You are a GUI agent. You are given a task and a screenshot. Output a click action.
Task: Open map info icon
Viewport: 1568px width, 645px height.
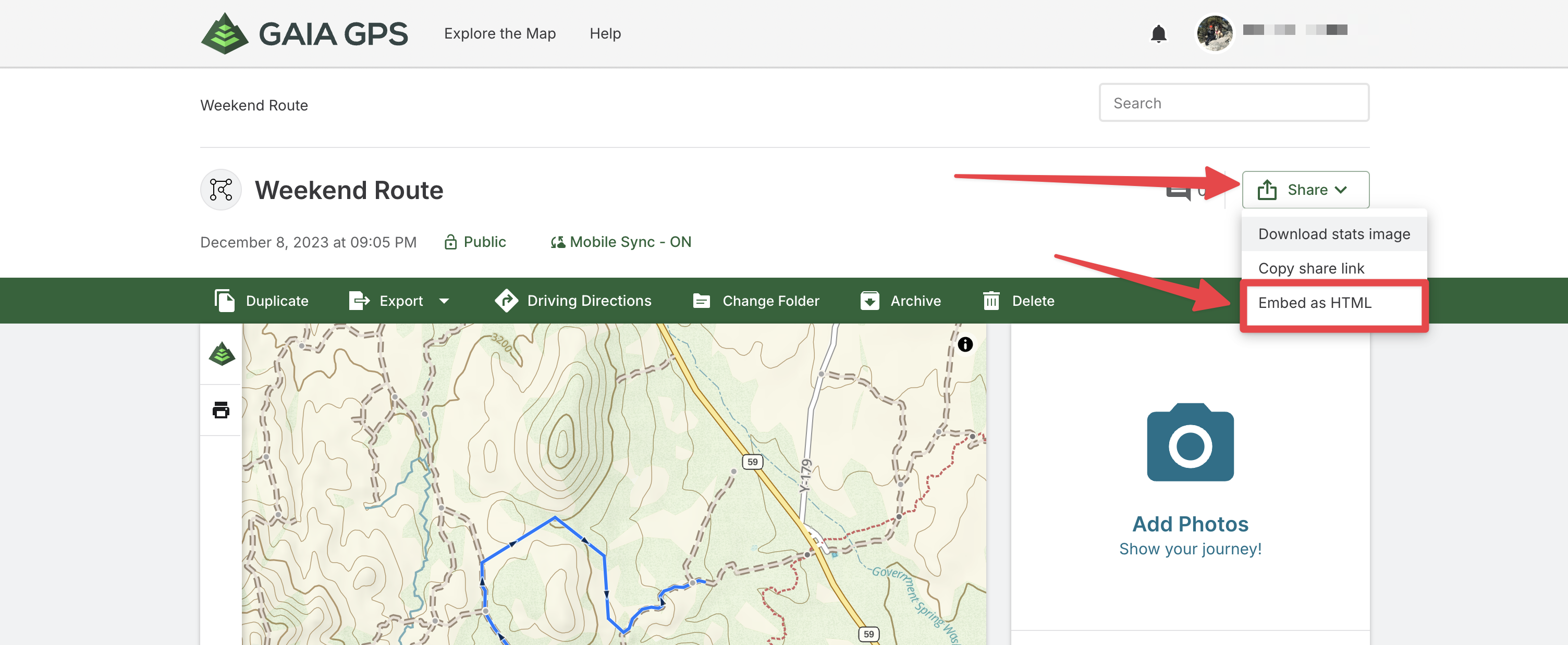point(965,344)
